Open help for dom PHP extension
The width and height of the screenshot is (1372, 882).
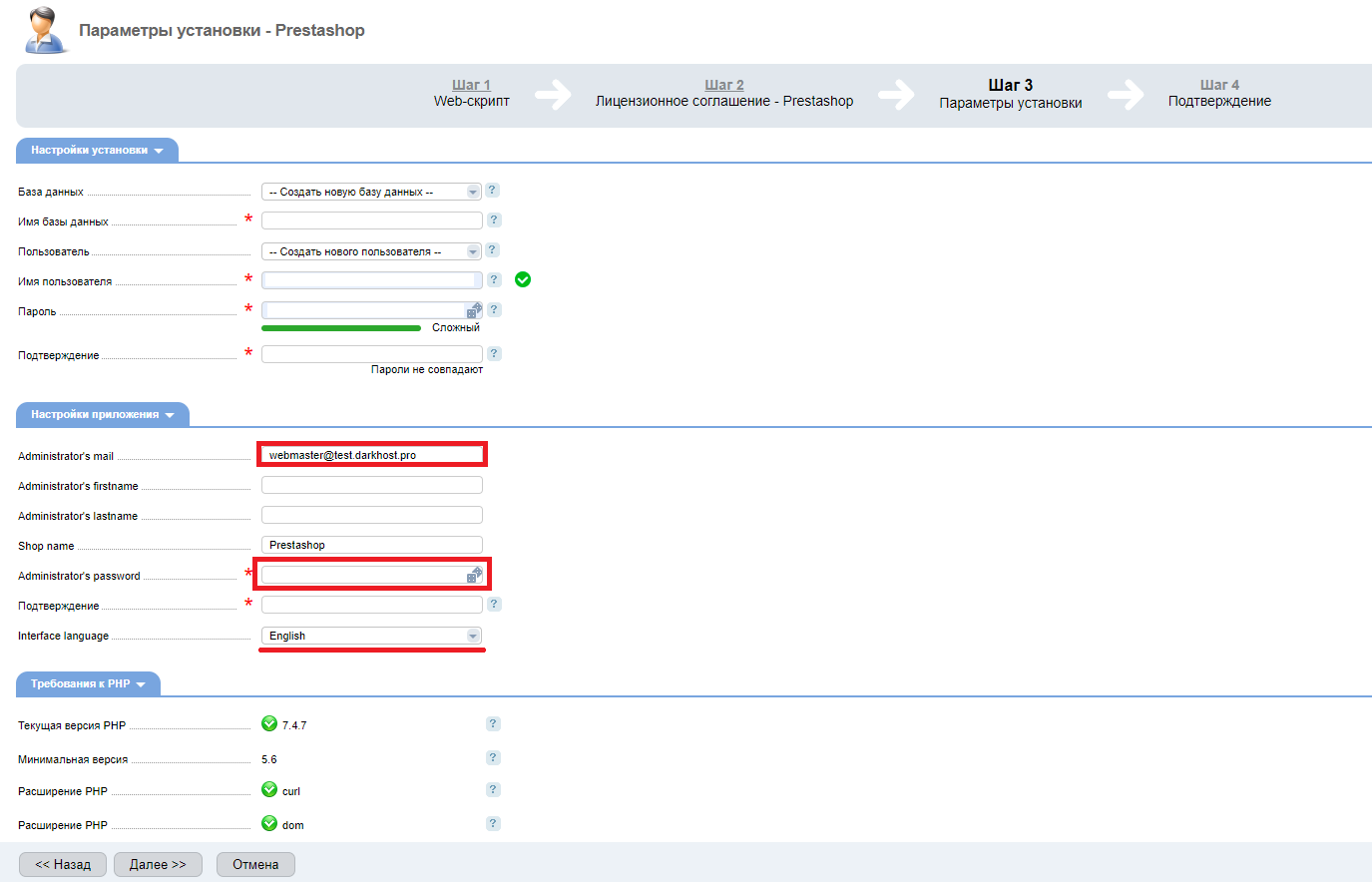pyautogui.click(x=493, y=823)
